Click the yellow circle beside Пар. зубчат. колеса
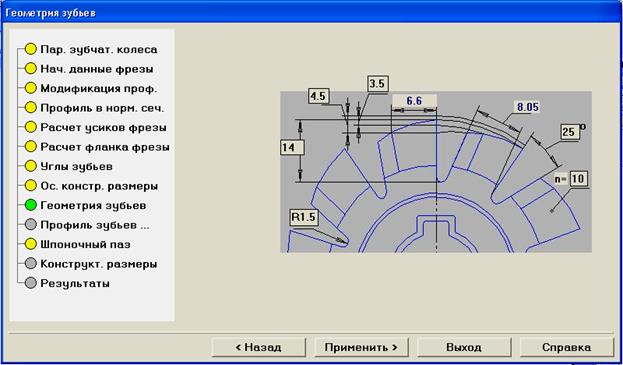 pos(31,49)
